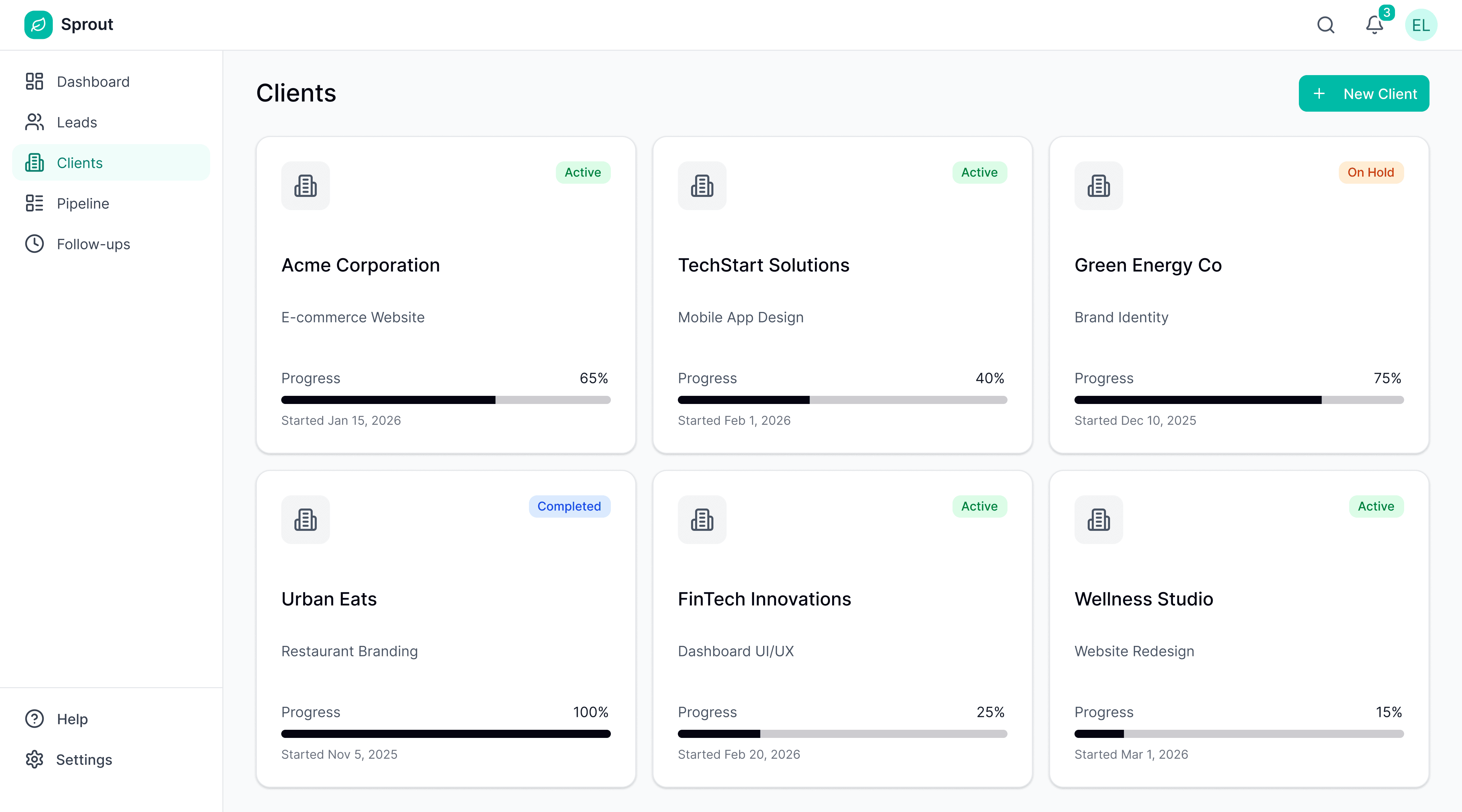The width and height of the screenshot is (1462, 812).
Task: Go to Dashboard in sidebar
Action: [93, 82]
